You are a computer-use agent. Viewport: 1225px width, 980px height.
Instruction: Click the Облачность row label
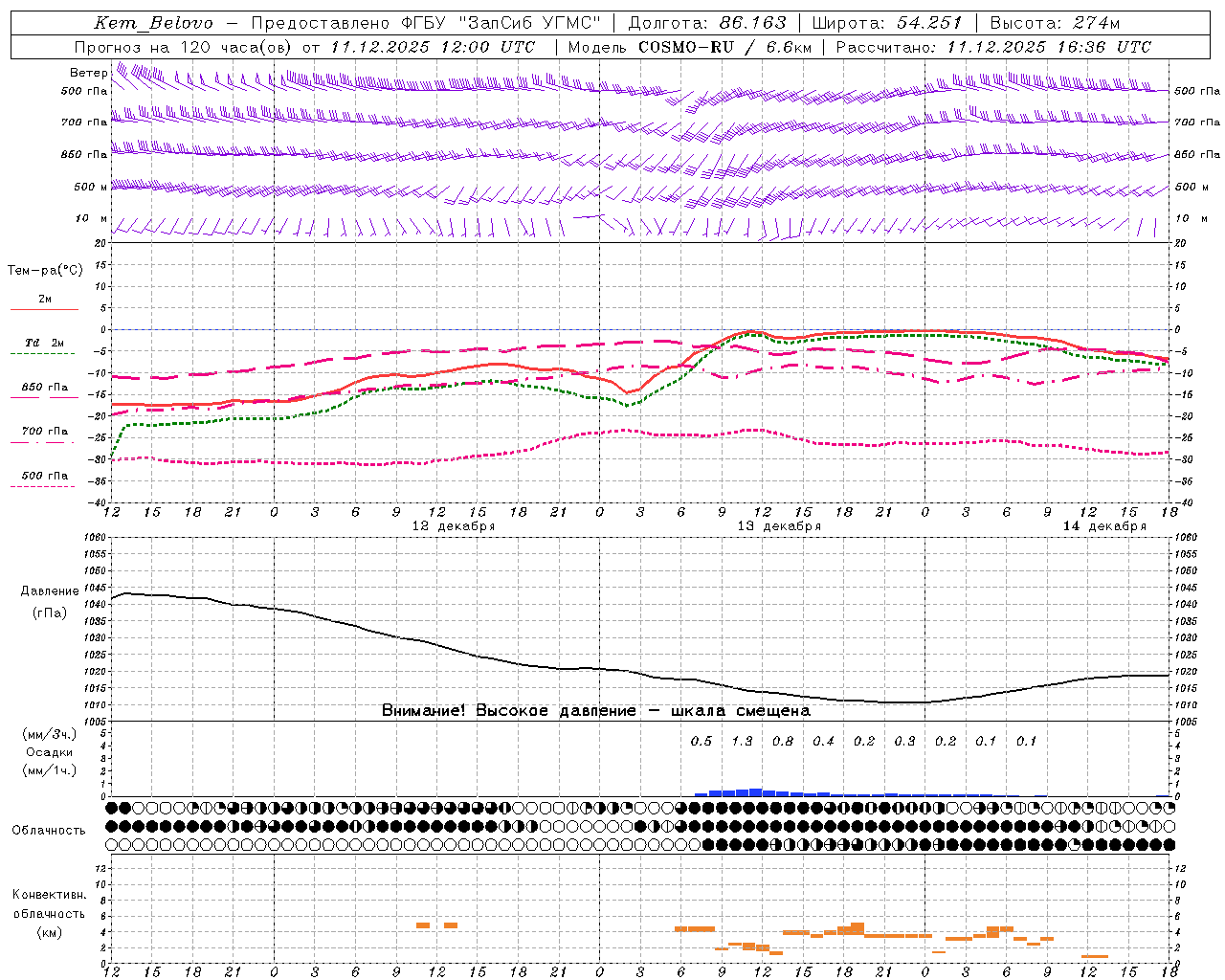tap(49, 831)
